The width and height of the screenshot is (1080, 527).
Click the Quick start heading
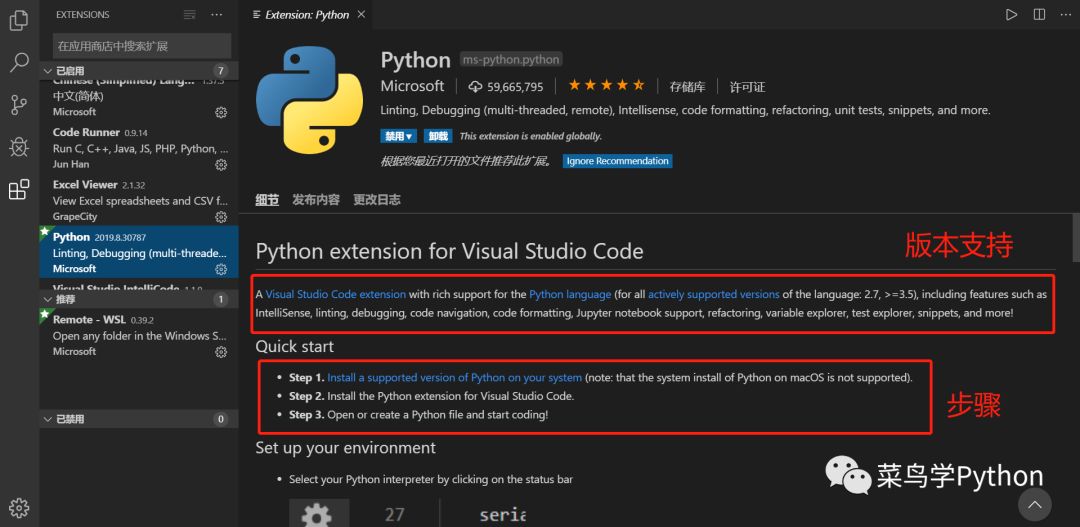295,346
